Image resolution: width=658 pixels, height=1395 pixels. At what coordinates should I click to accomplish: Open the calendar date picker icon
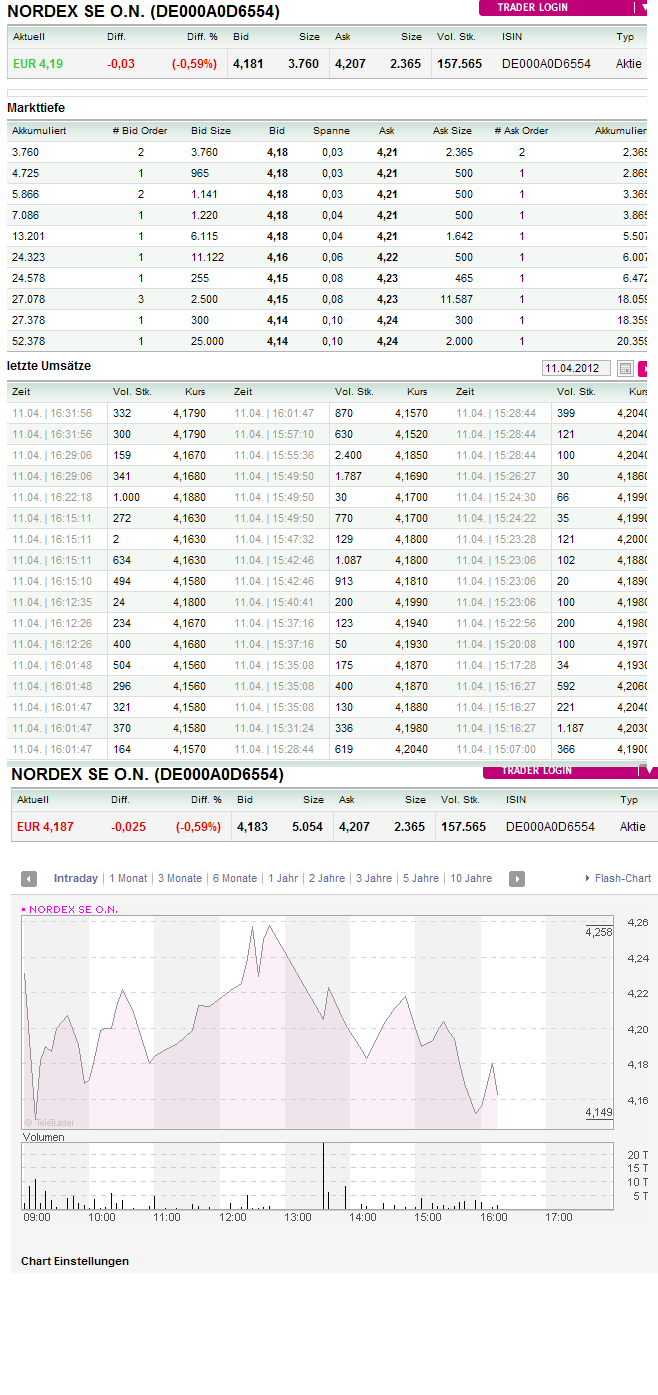[625, 368]
